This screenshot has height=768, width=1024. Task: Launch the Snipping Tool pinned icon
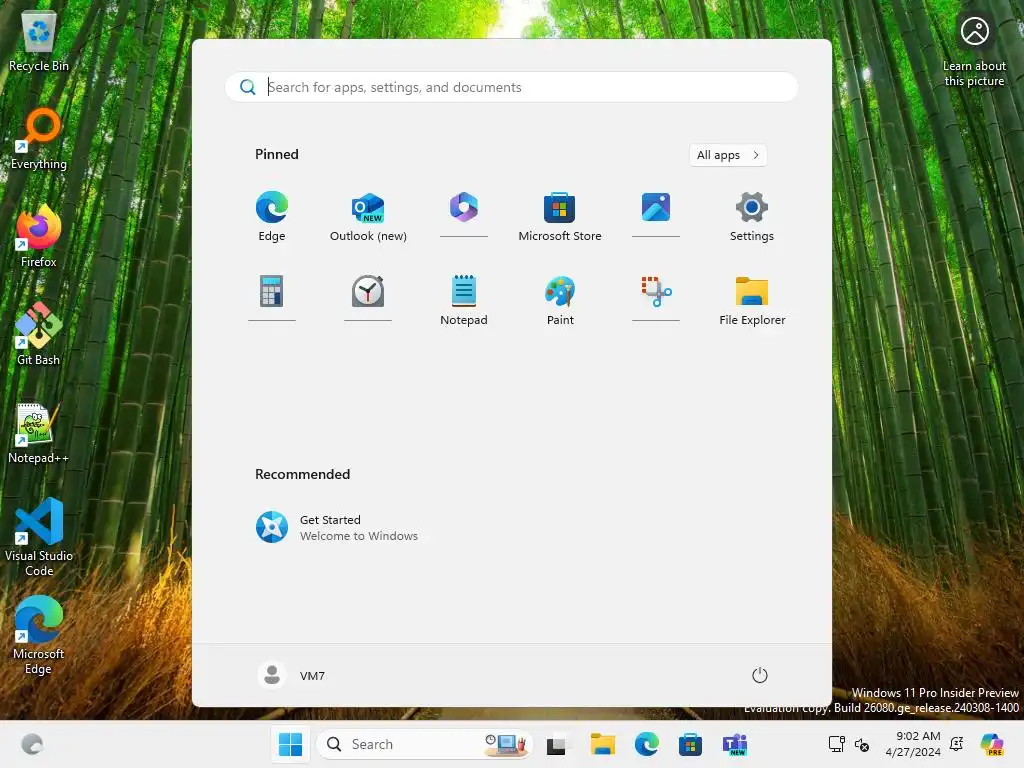click(x=656, y=298)
